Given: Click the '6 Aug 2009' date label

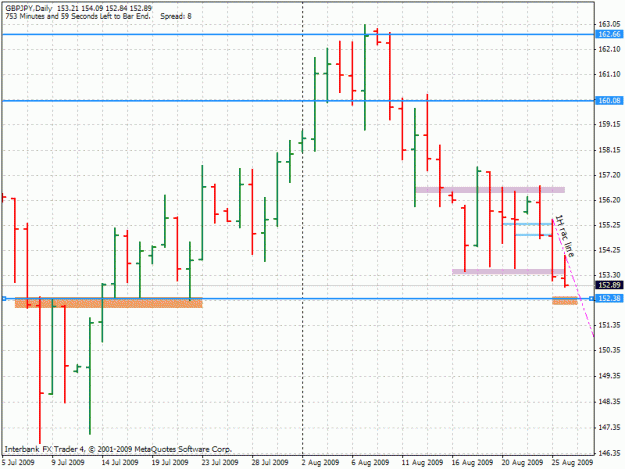Looking at the screenshot, I should 370,463.
